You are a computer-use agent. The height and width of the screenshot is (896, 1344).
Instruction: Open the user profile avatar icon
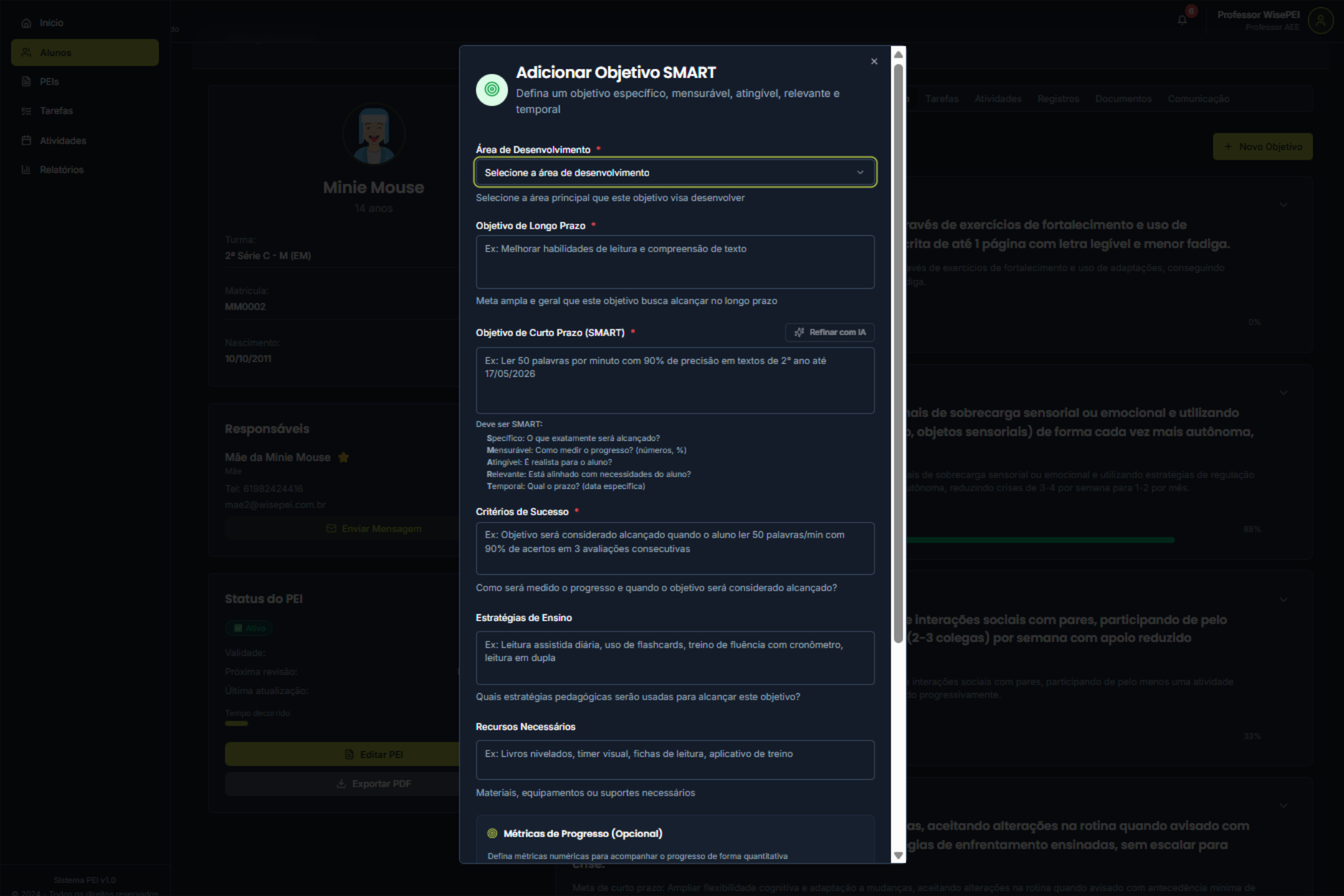1320,21
